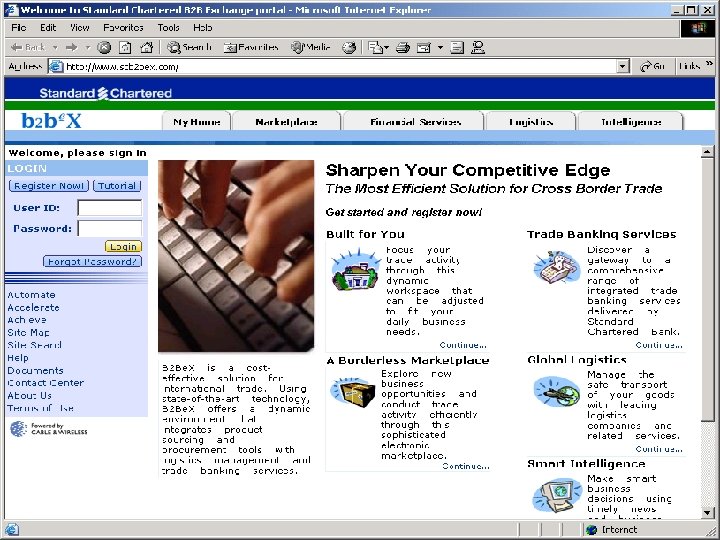This screenshot has width=720, height=540.
Task: Open the View menu
Action: point(79,28)
